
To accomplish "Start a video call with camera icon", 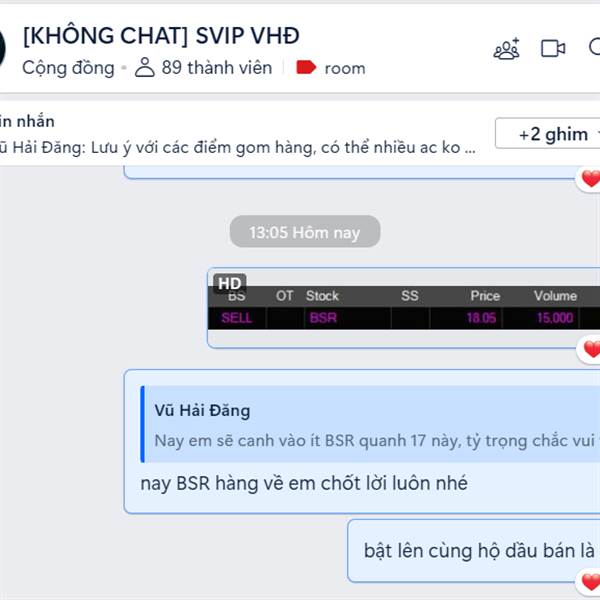I will tap(553, 49).
